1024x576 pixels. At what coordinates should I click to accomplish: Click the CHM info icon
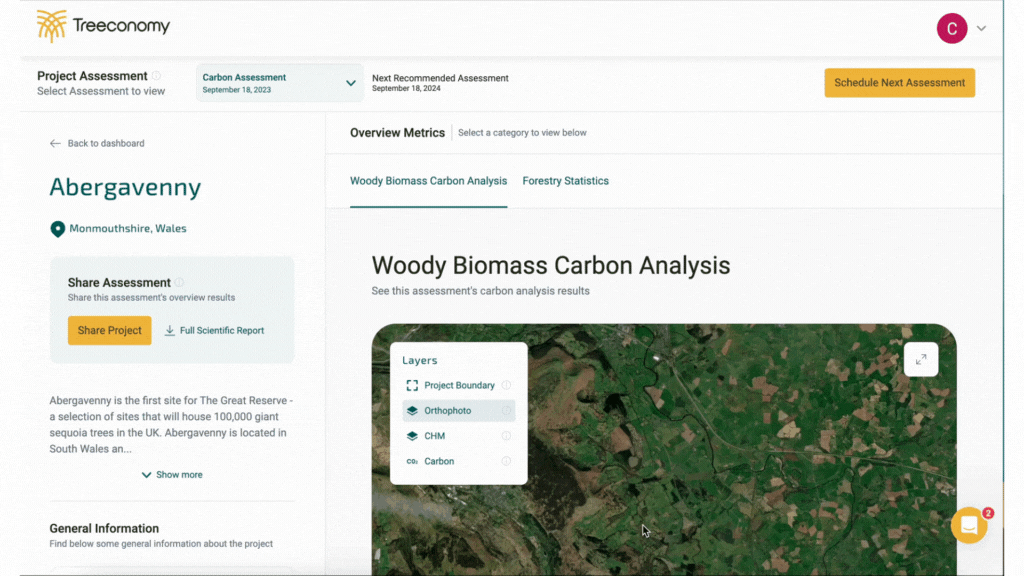click(x=506, y=436)
